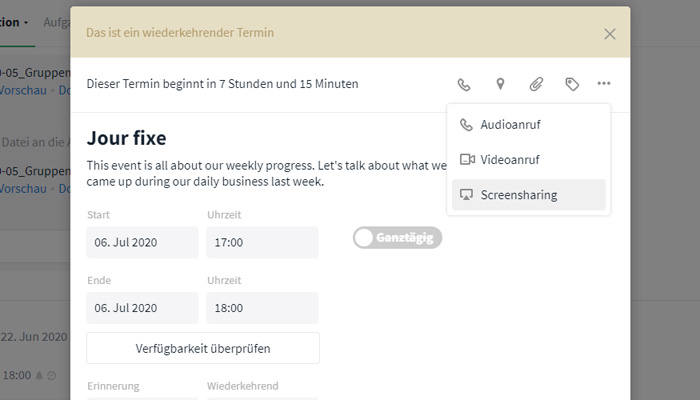This screenshot has width=700, height=400.
Task: Click the recurring clock icon beside 18:00
Action: coord(52,376)
